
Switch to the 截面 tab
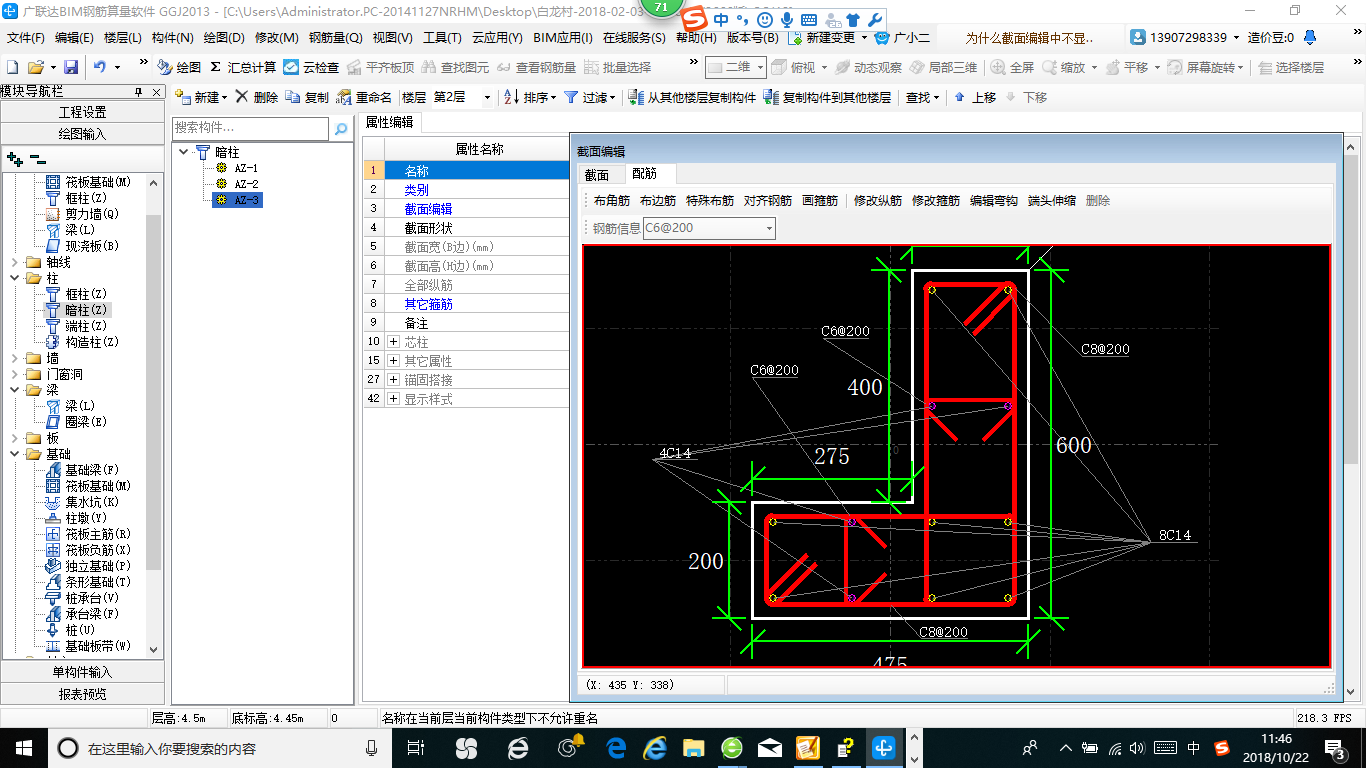pos(597,175)
